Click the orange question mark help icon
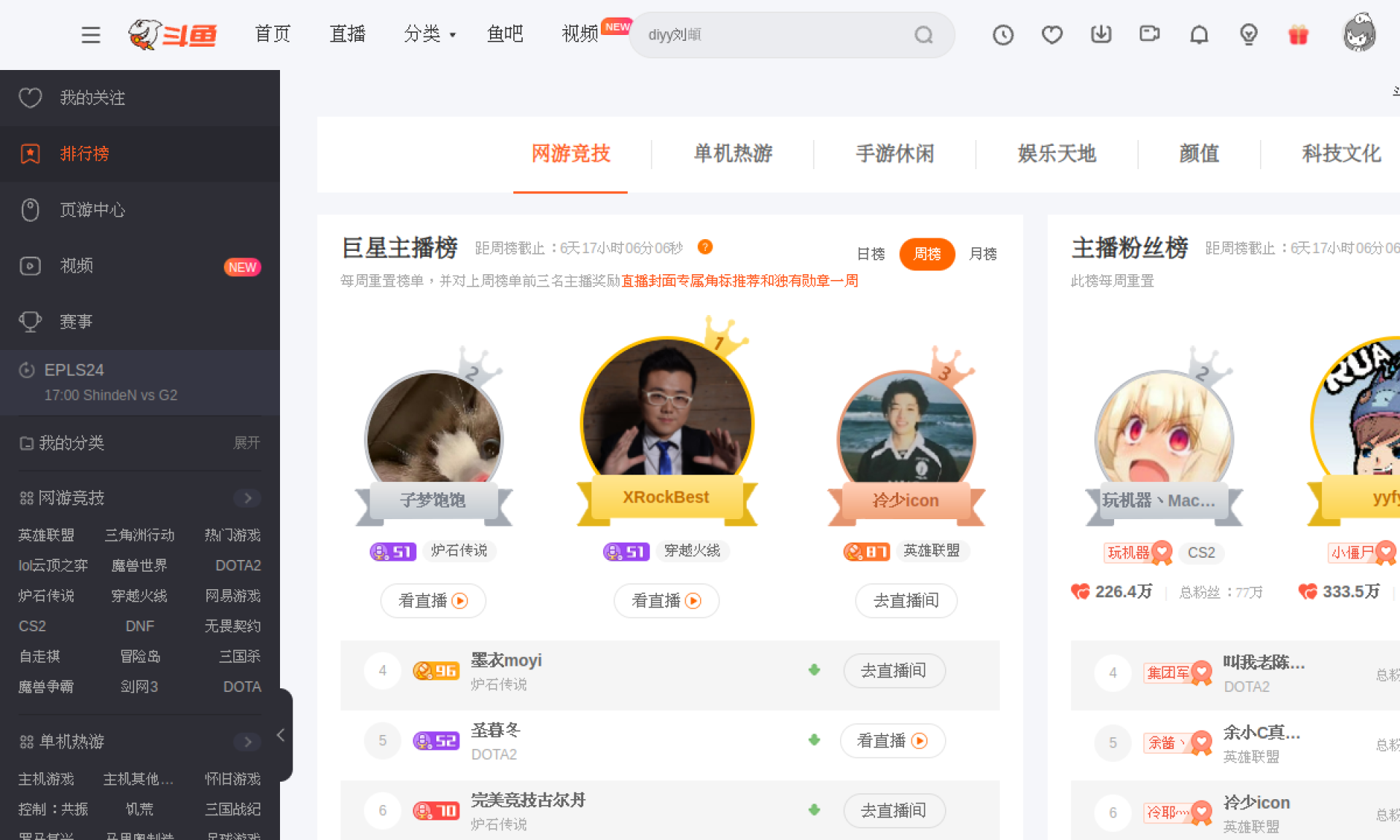This screenshot has width=1400, height=840. pyautogui.click(x=704, y=246)
